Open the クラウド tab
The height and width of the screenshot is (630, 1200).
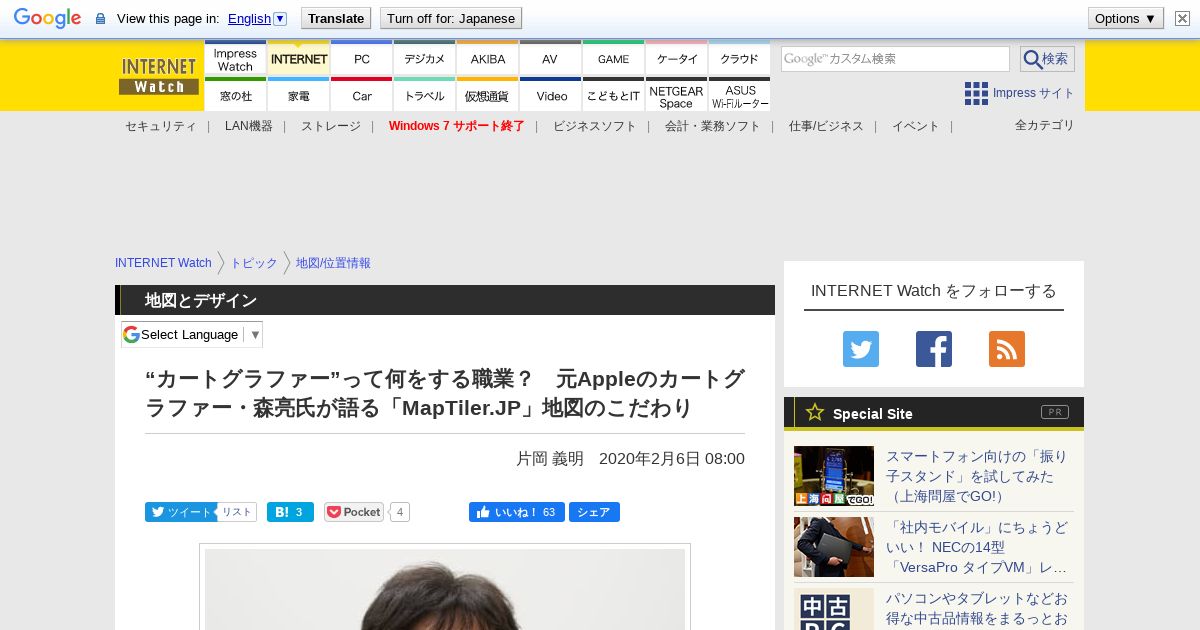740,59
